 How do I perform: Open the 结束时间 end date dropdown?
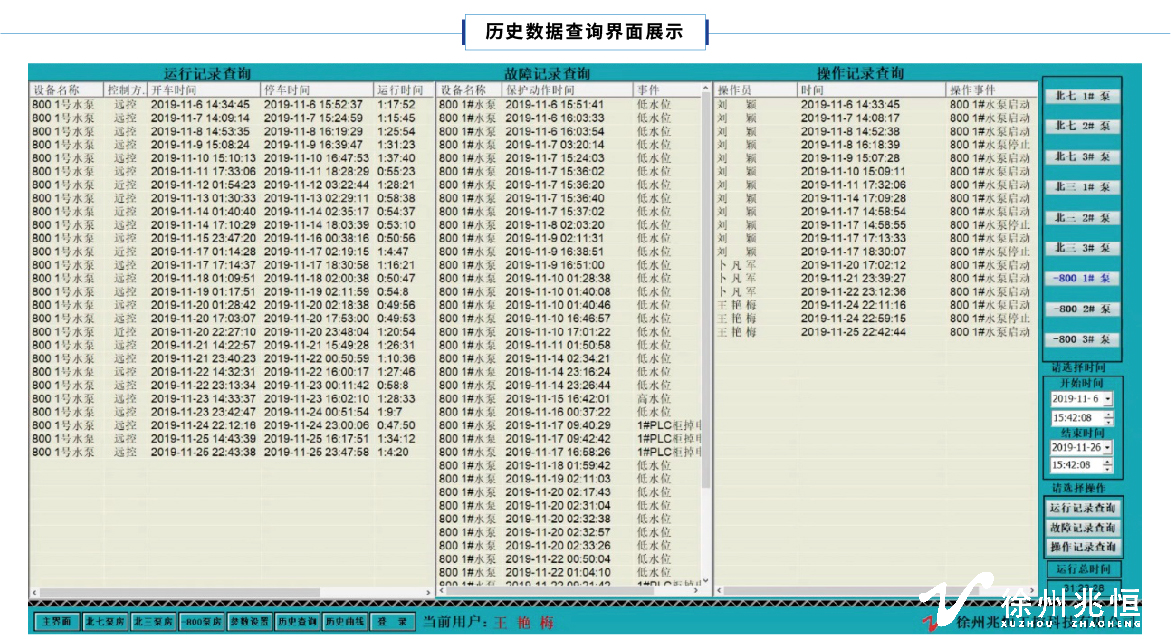click(x=1107, y=447)
